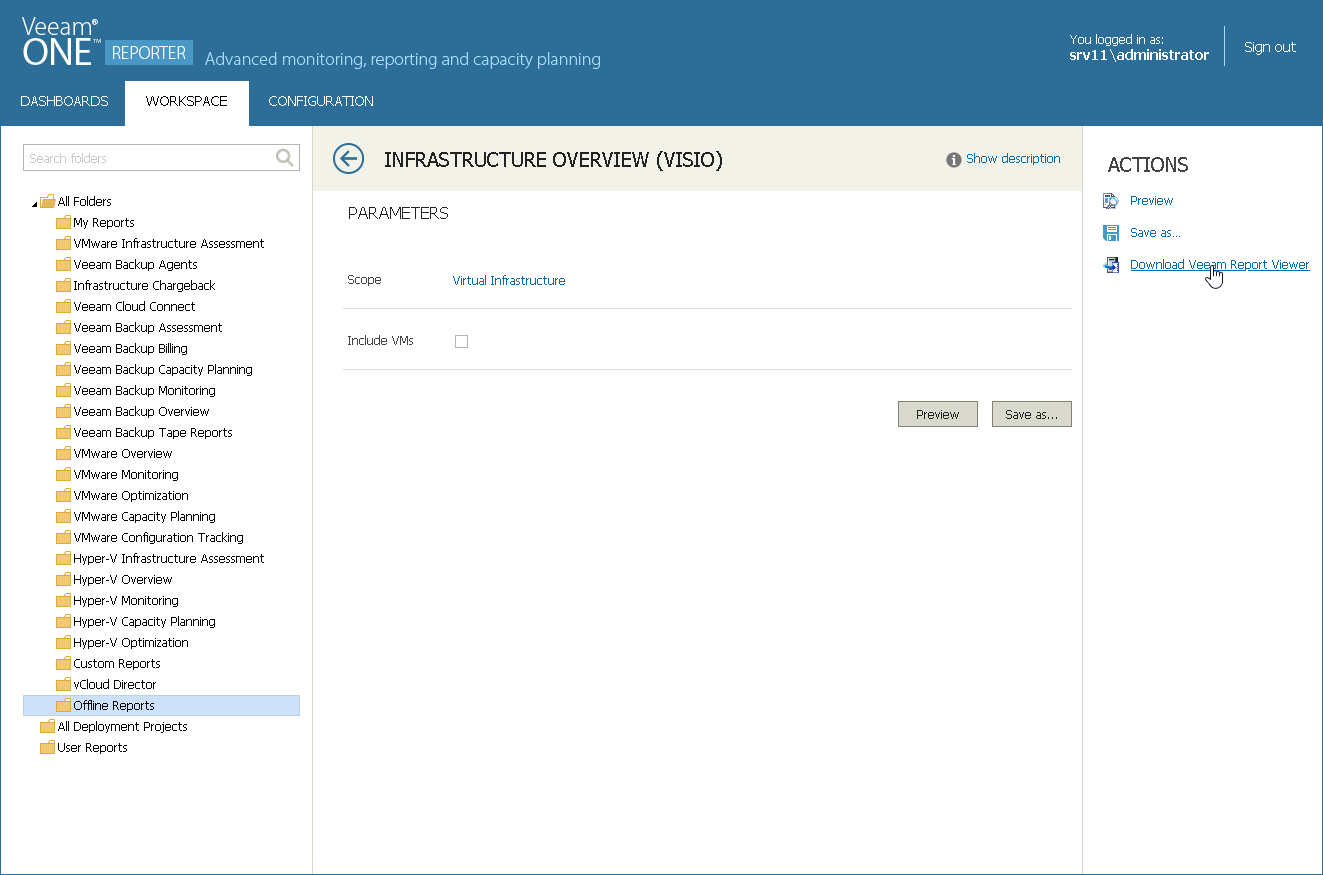Click the vCloud Director folder icon
This screenshot has height=875, width=1323.
pos(63,684)
